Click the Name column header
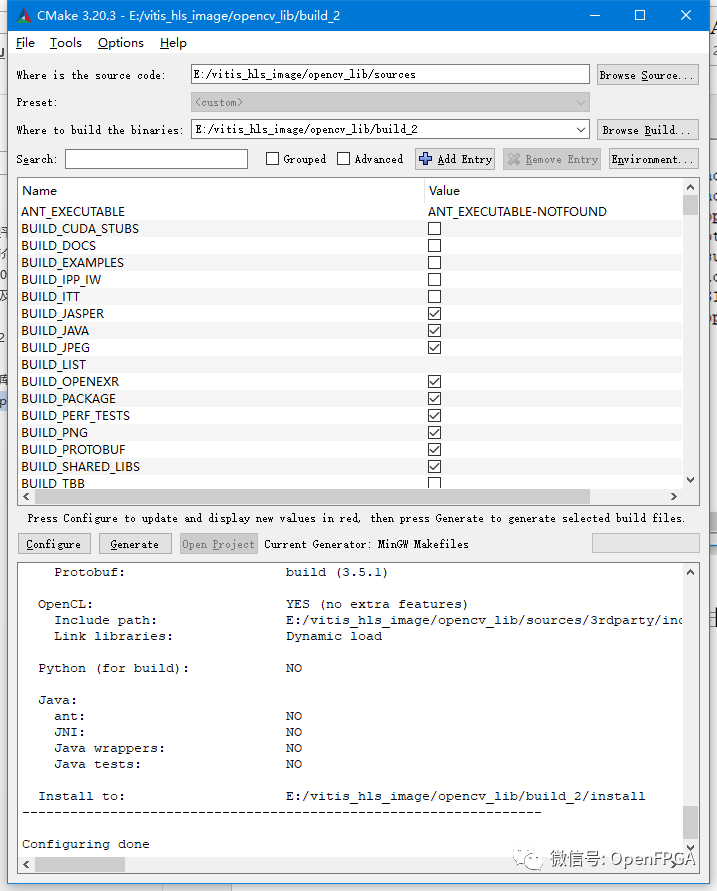Image resolution: width=717 pixels, height=891 pixels. pos(40,191)
